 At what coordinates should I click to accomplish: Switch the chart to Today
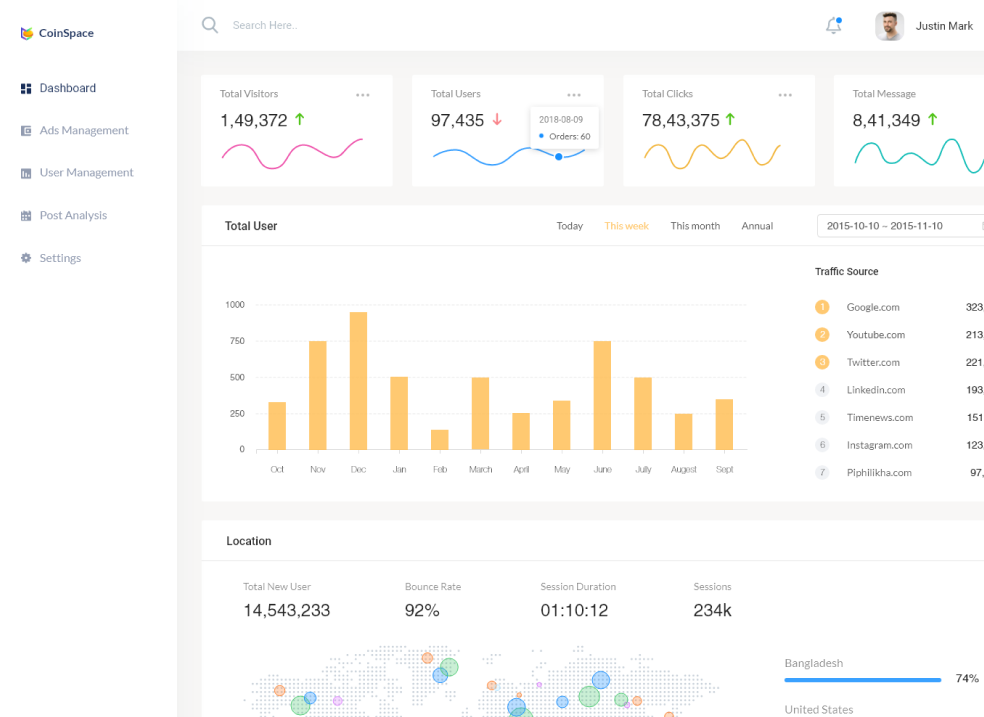tap(570, 226)
